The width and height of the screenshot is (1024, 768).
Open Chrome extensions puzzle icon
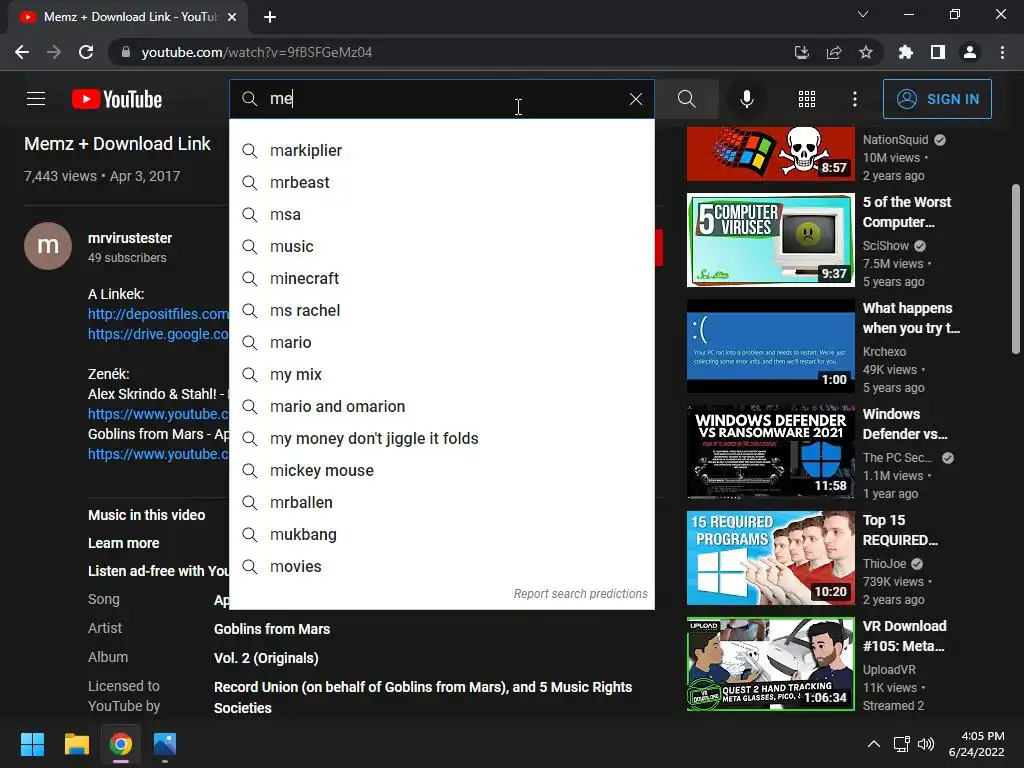[905, 52]
